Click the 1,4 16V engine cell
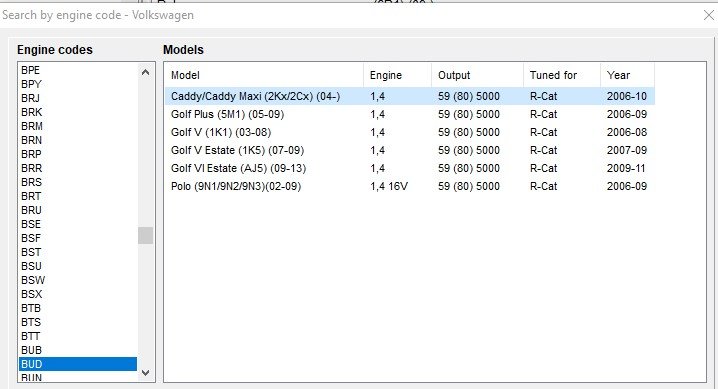 [389, 186]
